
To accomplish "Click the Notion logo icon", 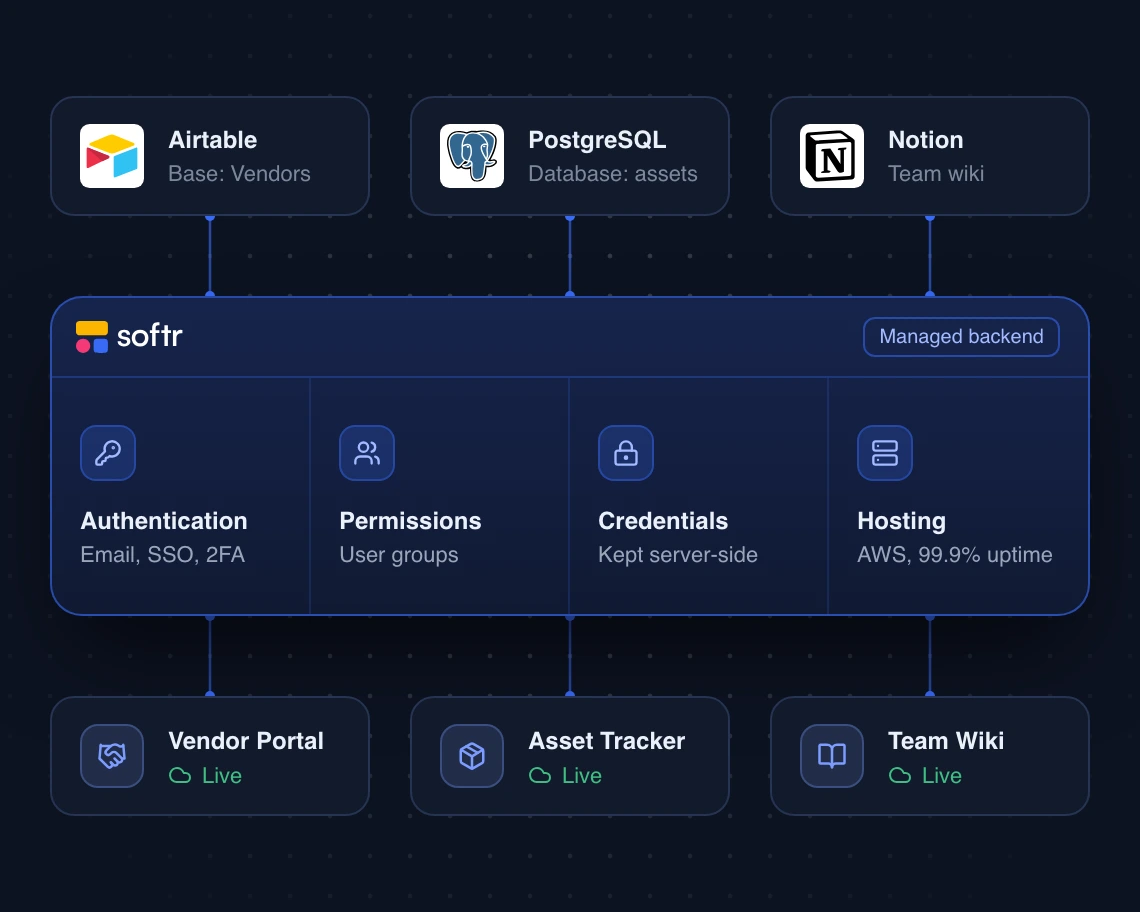I will (x=832, y=156).
